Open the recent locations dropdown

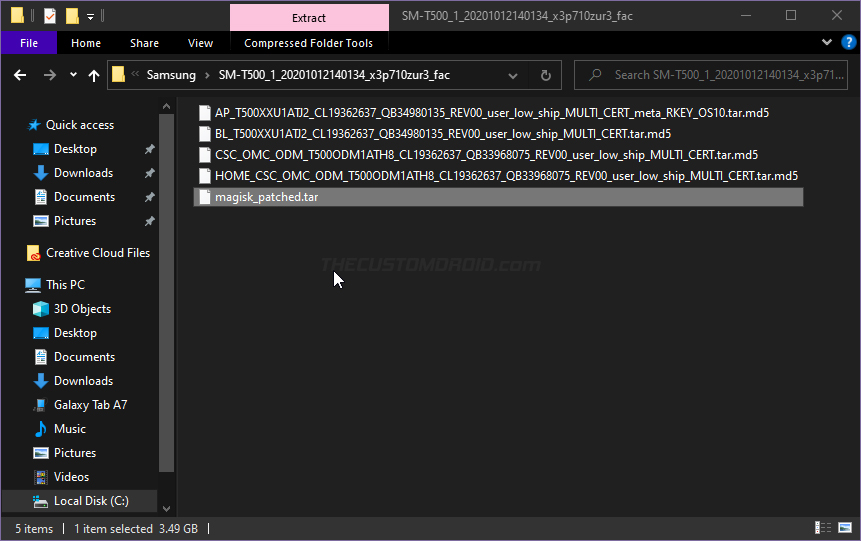point(73,75)
